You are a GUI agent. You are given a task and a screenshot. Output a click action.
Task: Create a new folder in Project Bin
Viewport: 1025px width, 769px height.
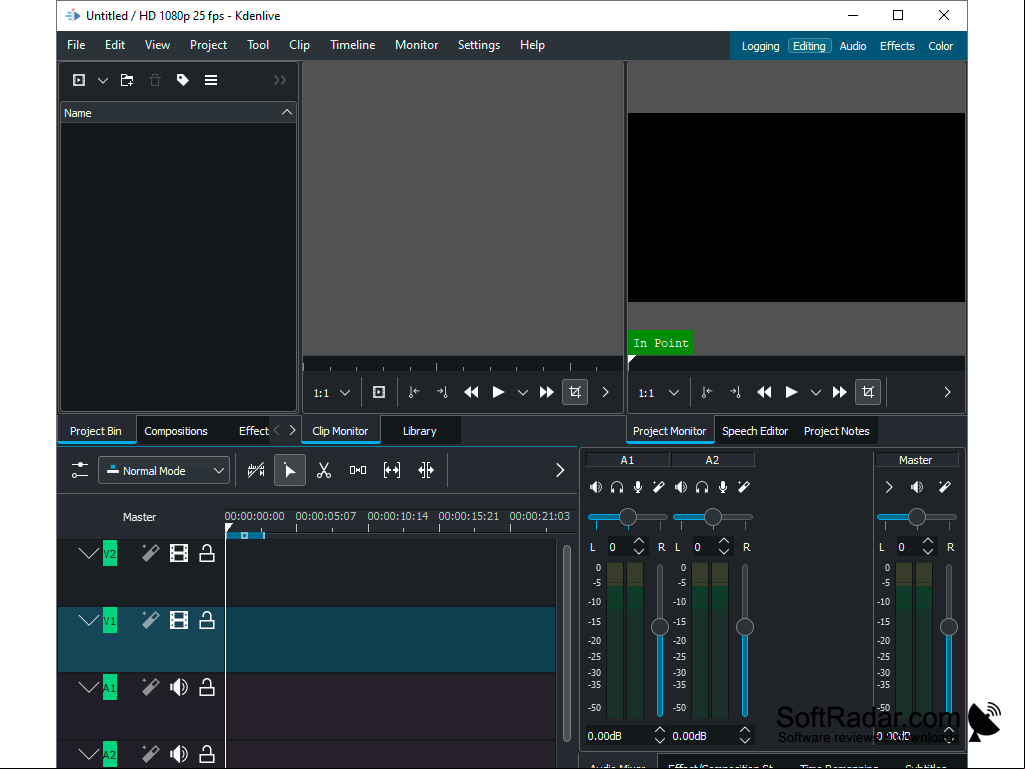(127, 80)
